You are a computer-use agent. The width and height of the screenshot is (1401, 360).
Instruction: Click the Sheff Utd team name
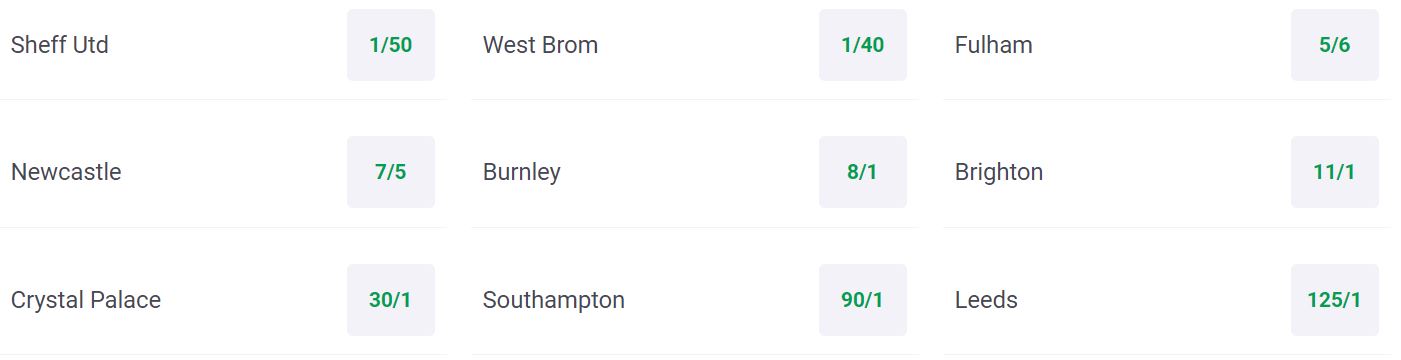60,45
